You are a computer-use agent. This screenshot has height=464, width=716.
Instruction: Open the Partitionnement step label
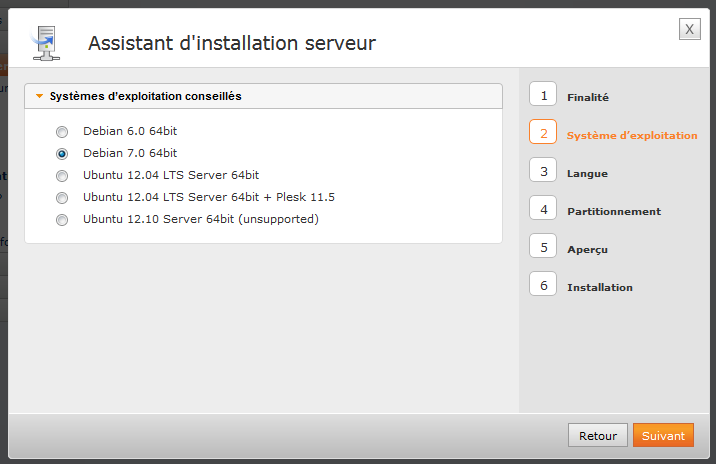[x=613, y=212]
